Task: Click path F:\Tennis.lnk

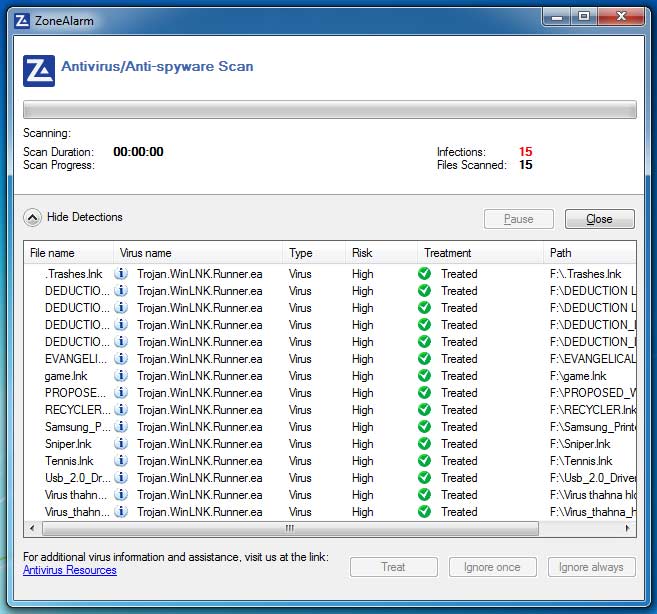Action: point(581,461)
